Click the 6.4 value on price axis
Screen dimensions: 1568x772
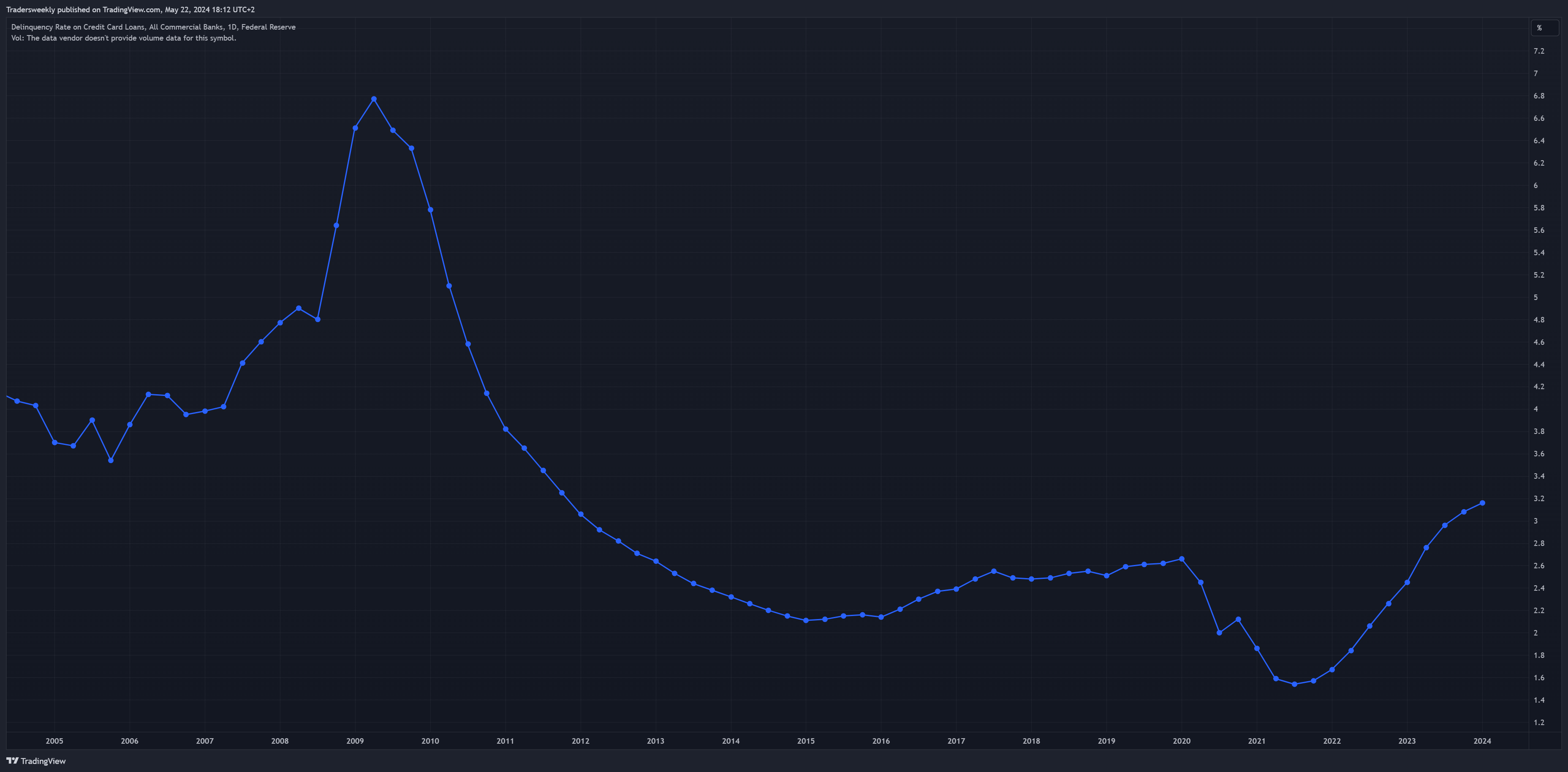pos(1539,141)
